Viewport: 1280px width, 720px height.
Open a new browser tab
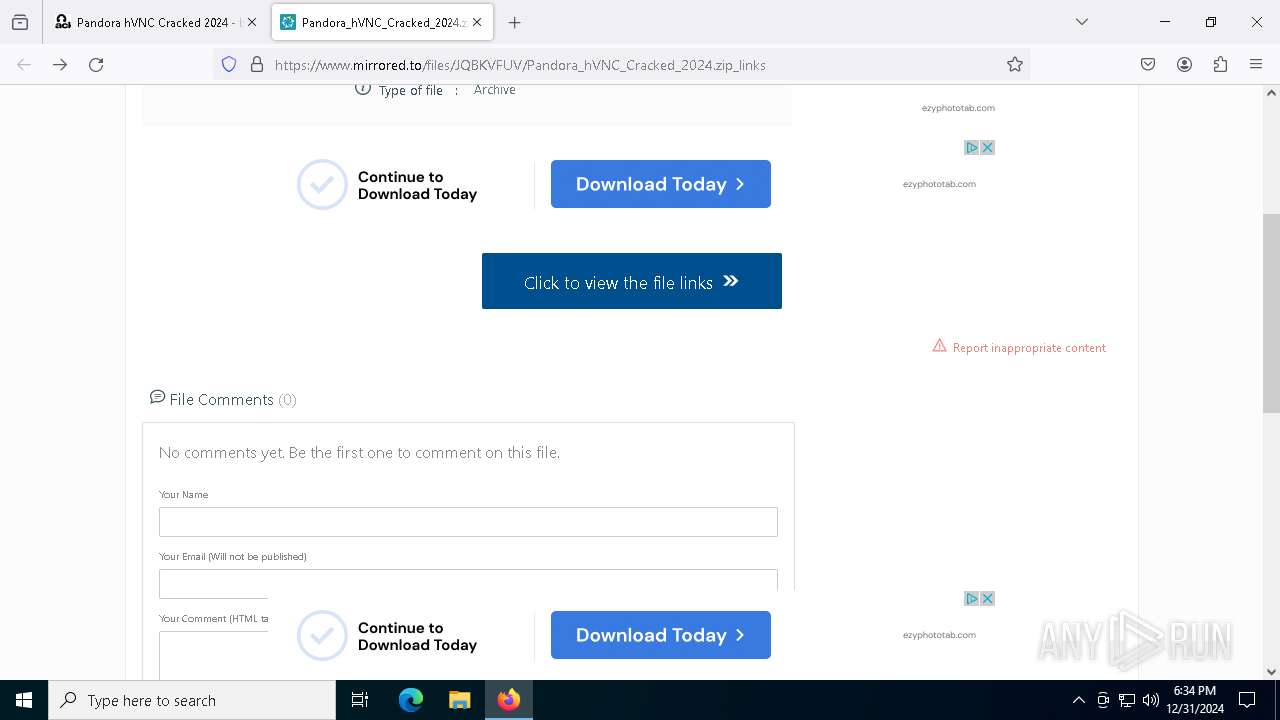tap(514, 22)
